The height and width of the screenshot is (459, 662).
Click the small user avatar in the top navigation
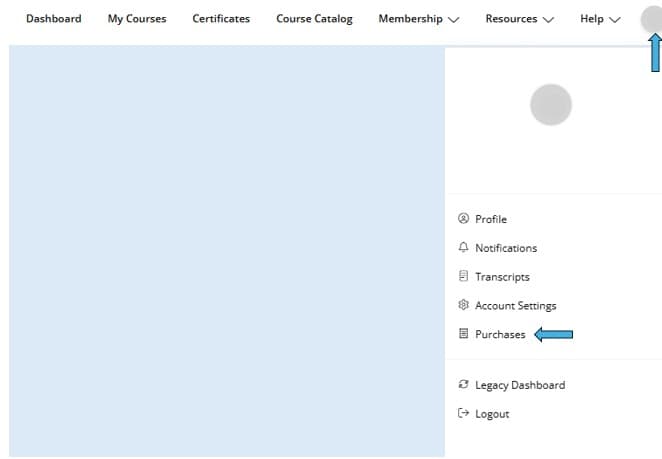coord(651,19)
